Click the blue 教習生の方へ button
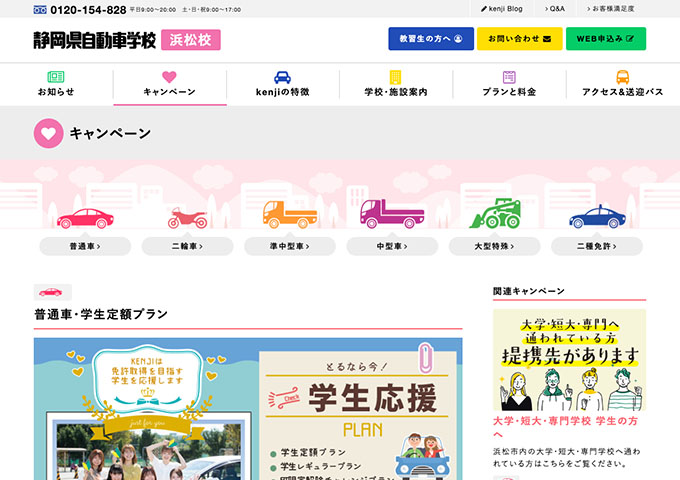Image resolution: width=680 pixels, height=480 pixels. tap(431, 39)
